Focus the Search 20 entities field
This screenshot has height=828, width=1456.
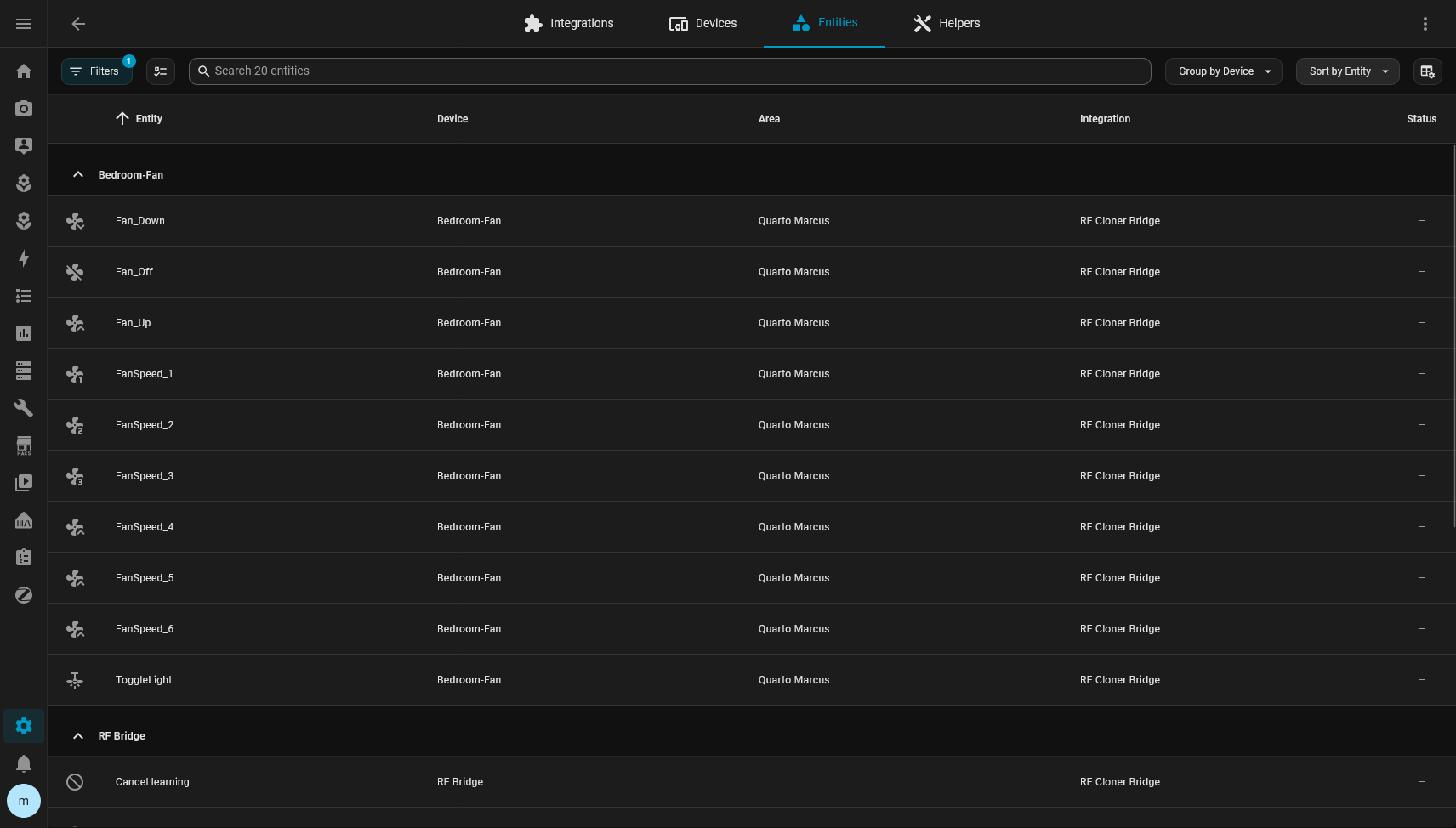670,71
